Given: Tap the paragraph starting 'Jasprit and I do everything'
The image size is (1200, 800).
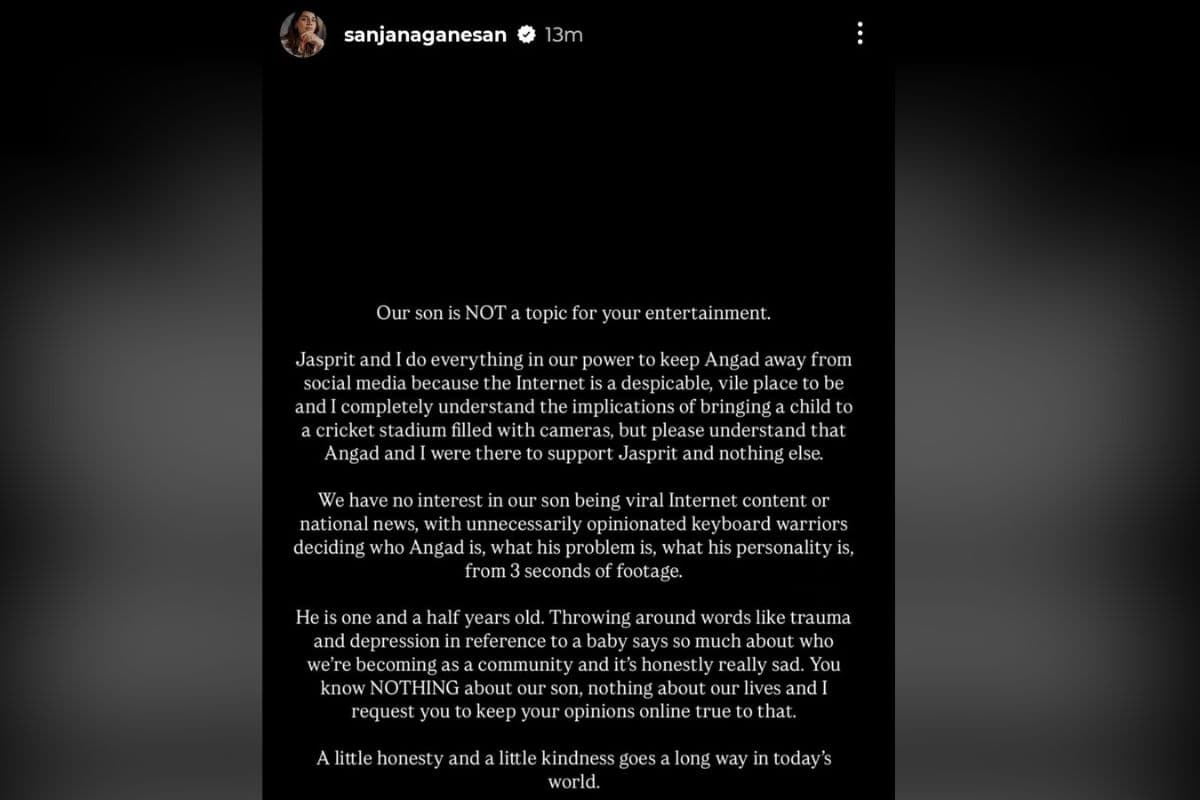Looking at the screenshot, I should click(x=574, y=406).
